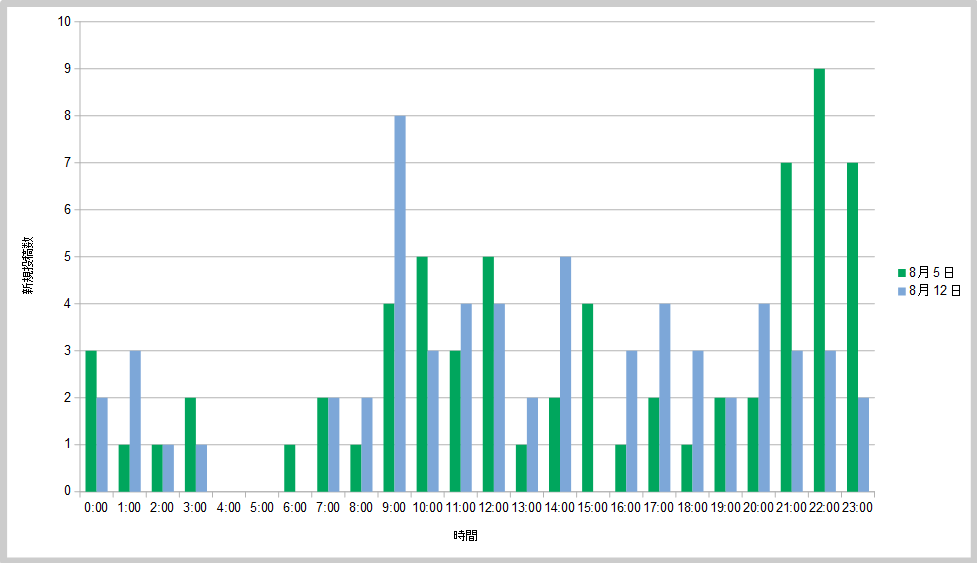Click the blue bar at 17:00
The width and height of the screenshot is (977, 563).
[665, 397]
